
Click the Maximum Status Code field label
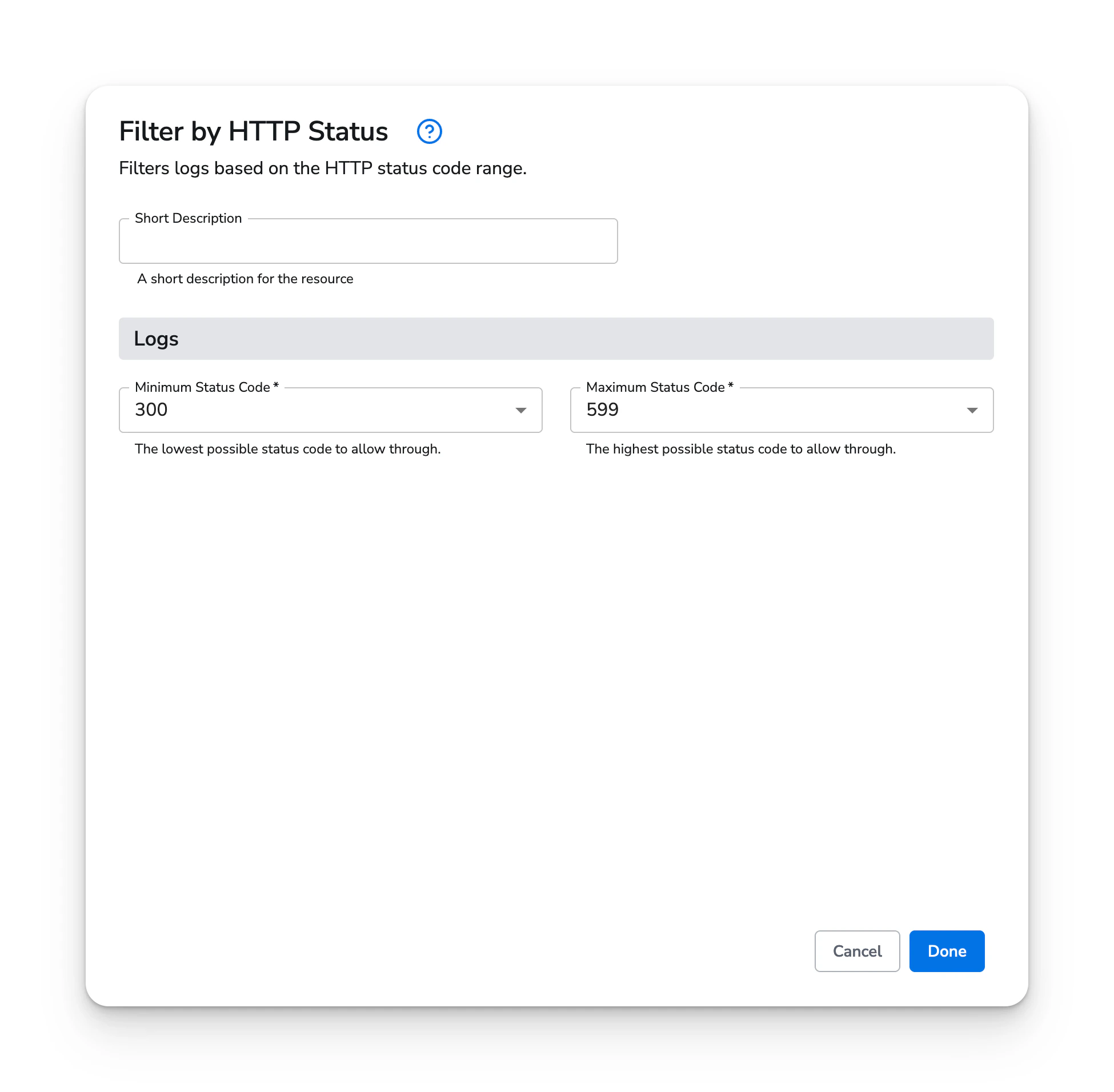(658, 387)
